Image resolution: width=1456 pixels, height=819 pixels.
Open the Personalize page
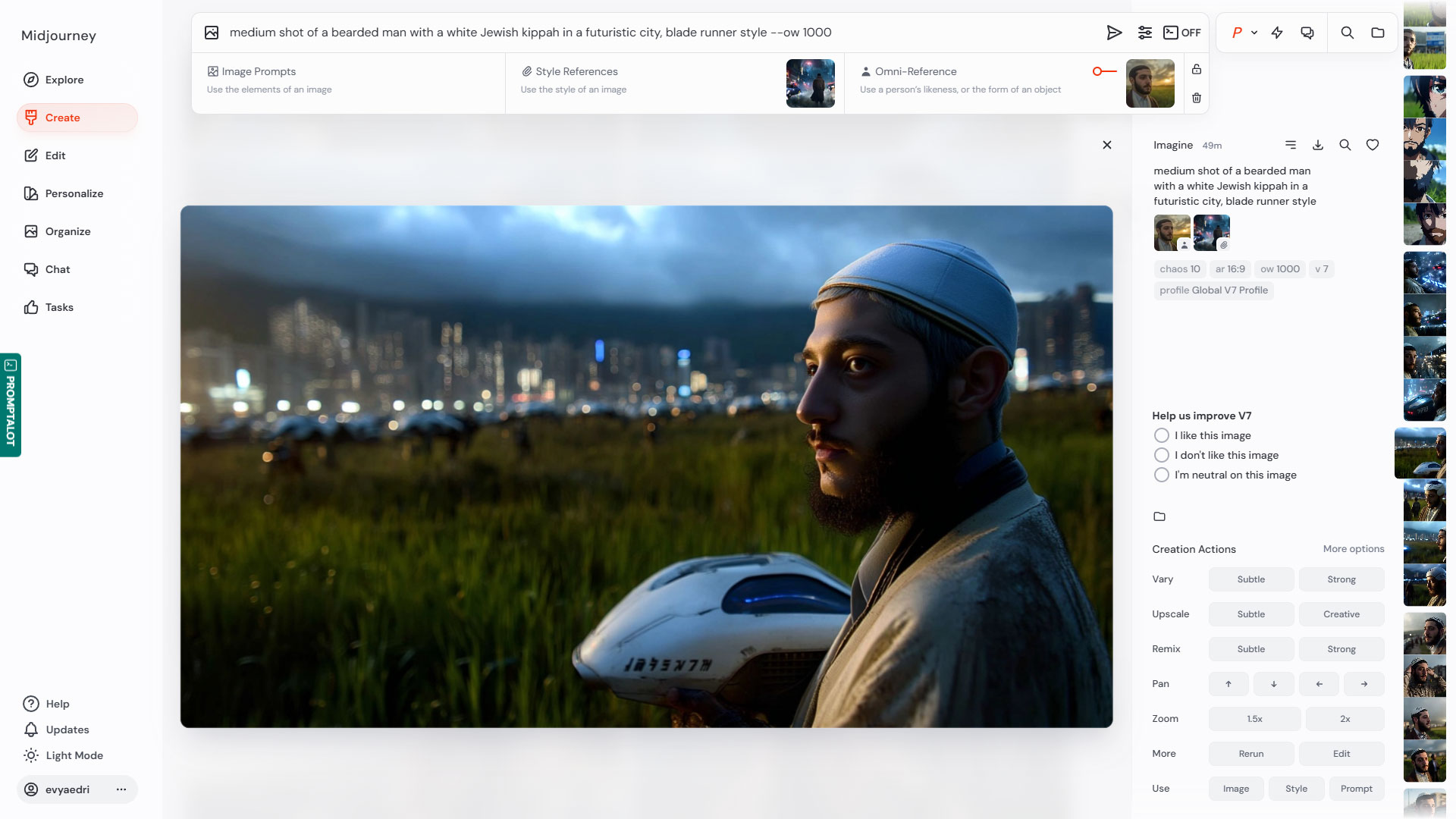tap(77, 193)
